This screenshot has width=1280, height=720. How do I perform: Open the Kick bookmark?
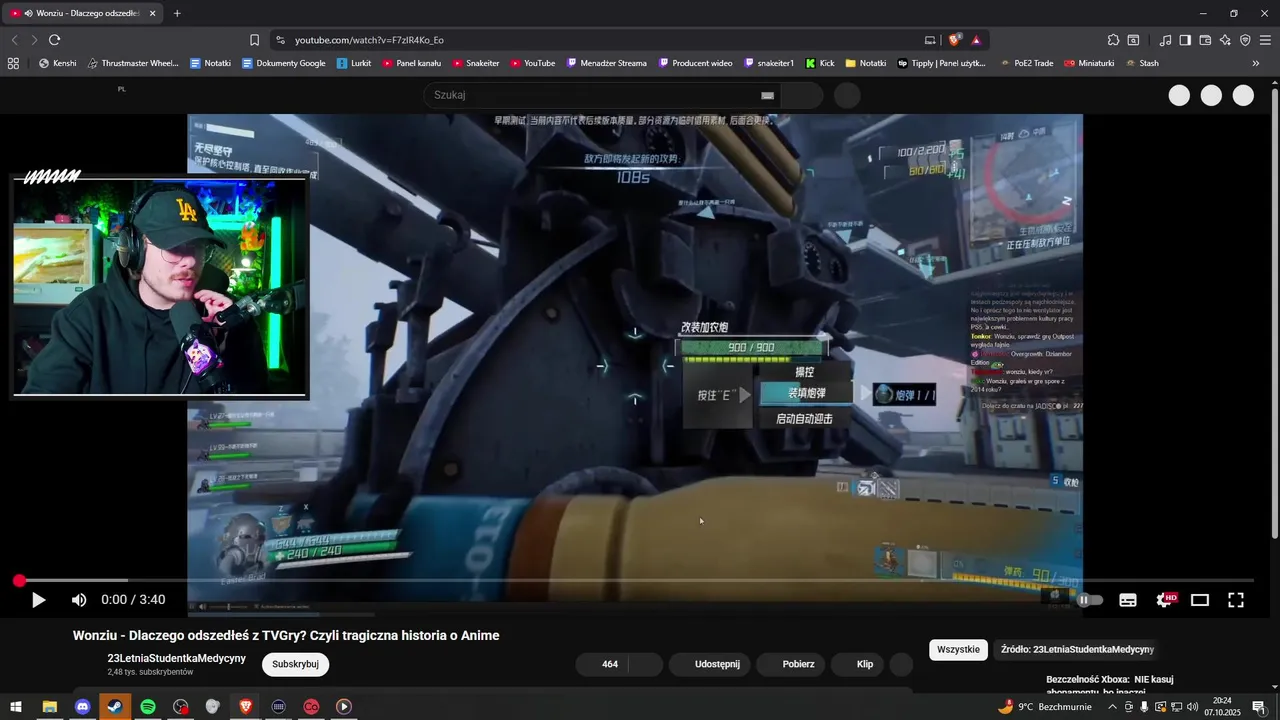click(820, 63)
